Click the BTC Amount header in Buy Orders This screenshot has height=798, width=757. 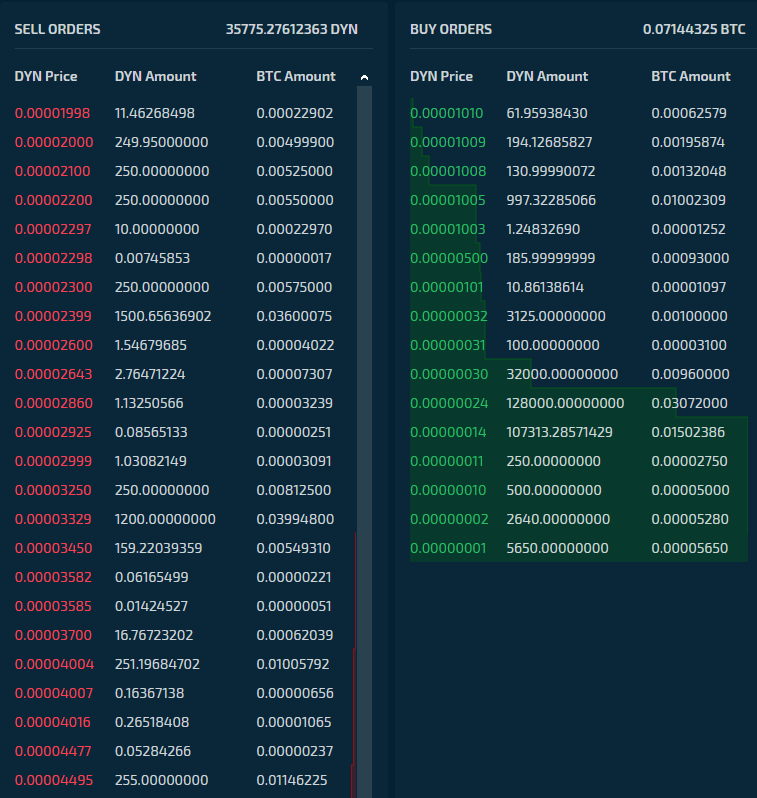pyautogui.click(x=691, y=76)
